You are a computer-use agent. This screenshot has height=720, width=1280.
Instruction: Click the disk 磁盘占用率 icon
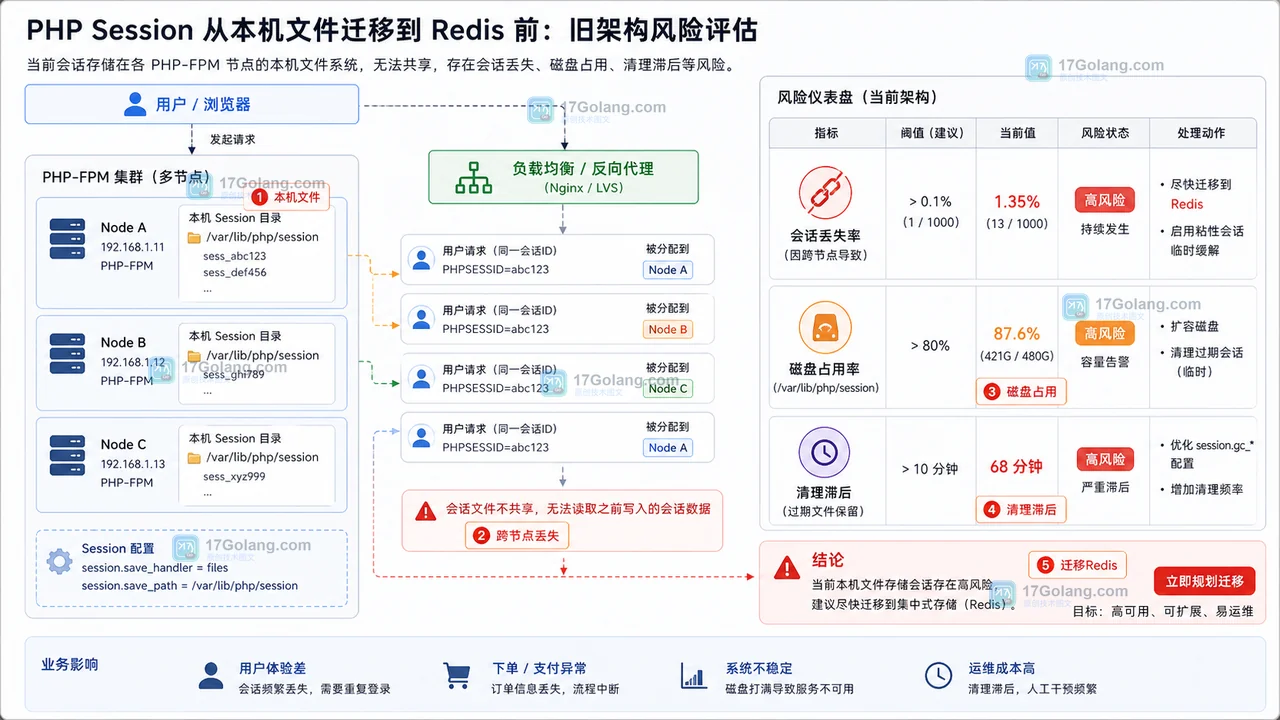coord(825,328)
